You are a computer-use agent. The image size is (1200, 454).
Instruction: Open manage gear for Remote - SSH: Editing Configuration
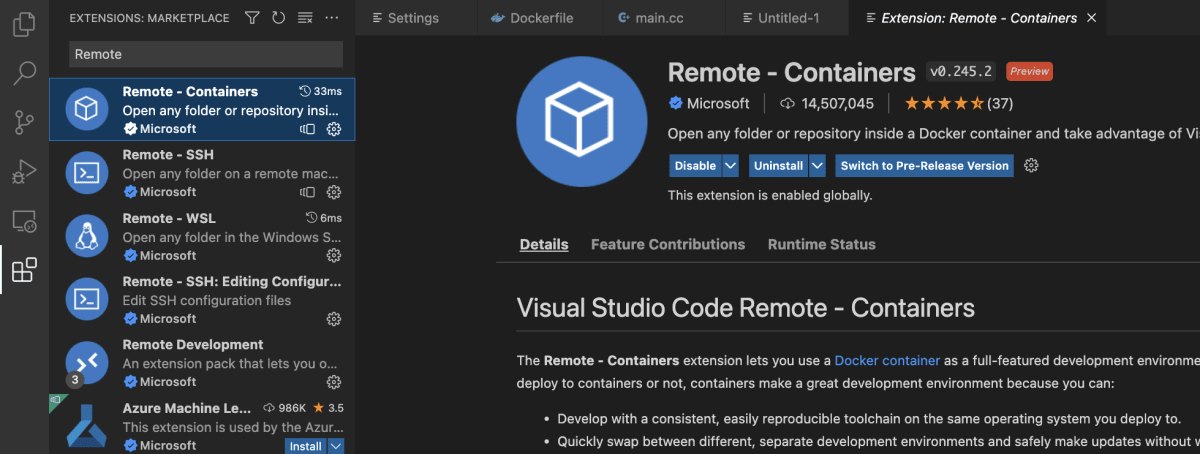(334, 319)
